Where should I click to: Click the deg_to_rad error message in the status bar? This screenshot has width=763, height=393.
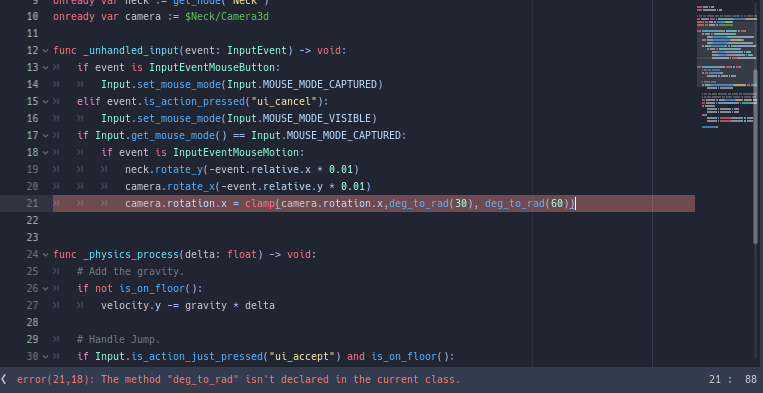pyautogui.click(x=238, y=379)
